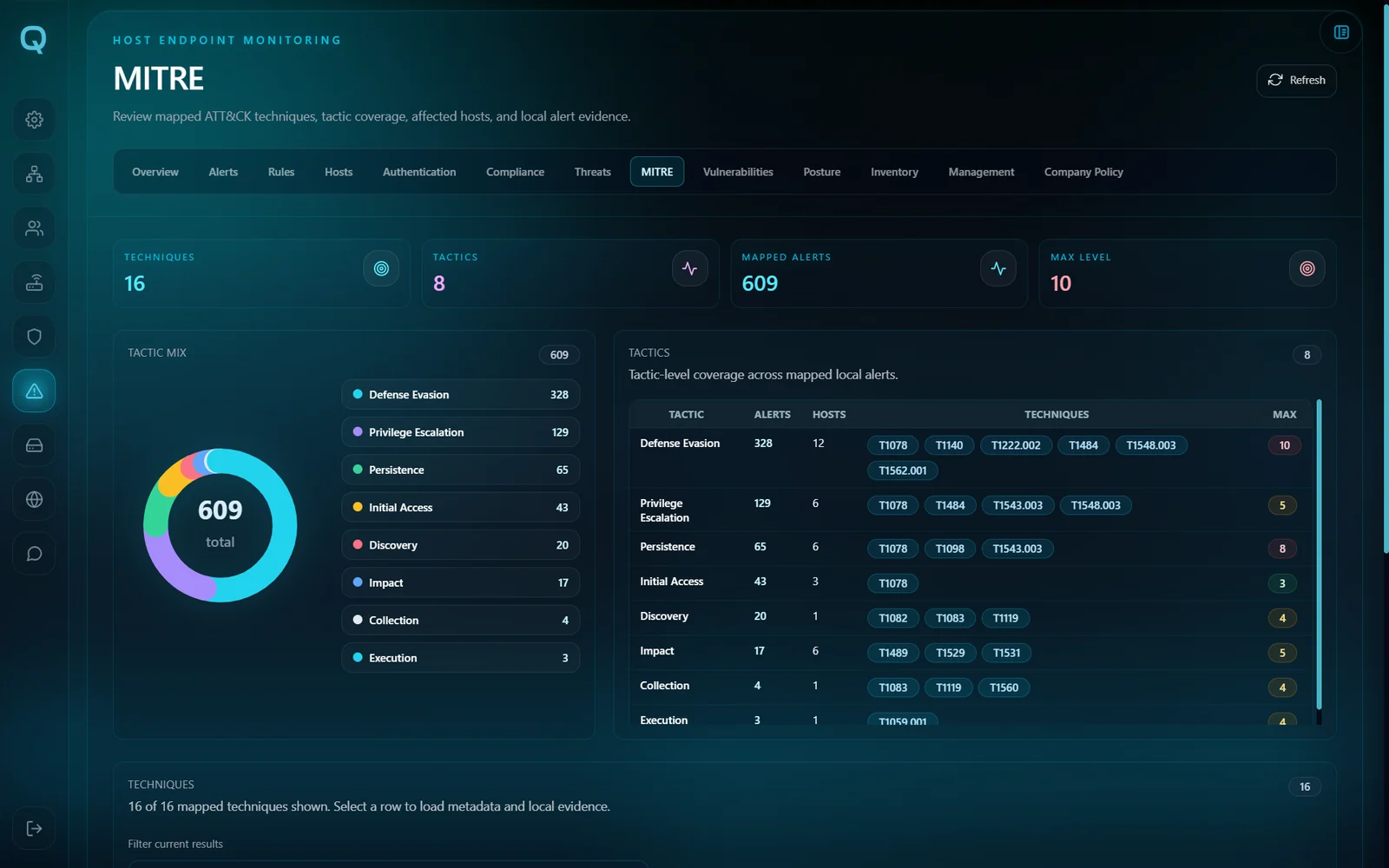Viewport: 1389px width, 868px height.
Task: Click the Tactics table vertical scrollbar
Action: (1319, 556)
